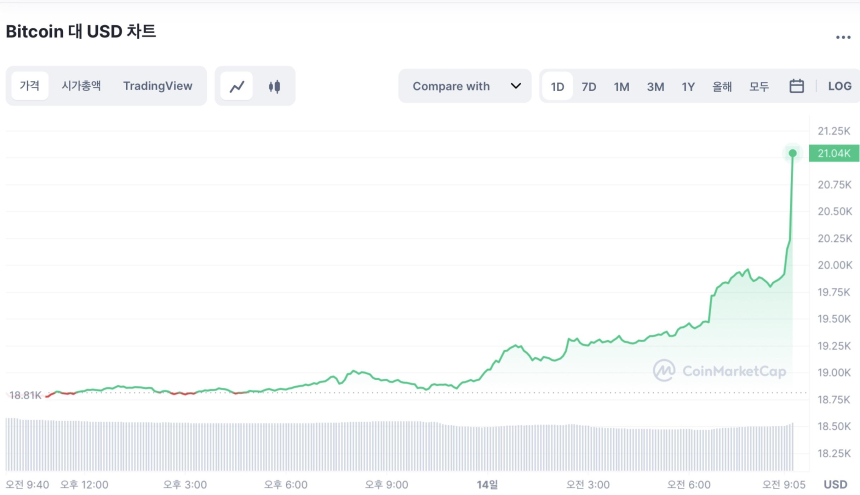Click the 21.04K current price label
This screenshot has width=860, height=495.
(x=833, y=153)
